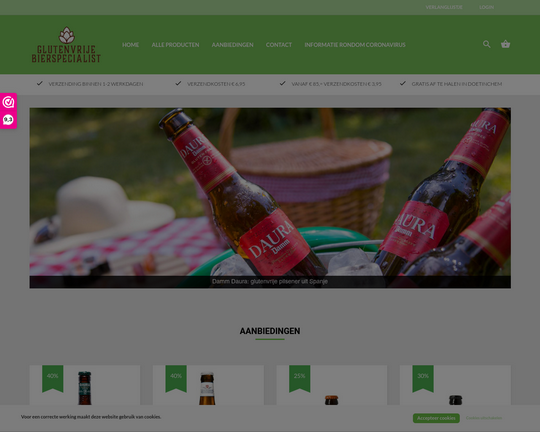Click the Damm Daura banner image
The image size is (540, 432).
point(270,198)
